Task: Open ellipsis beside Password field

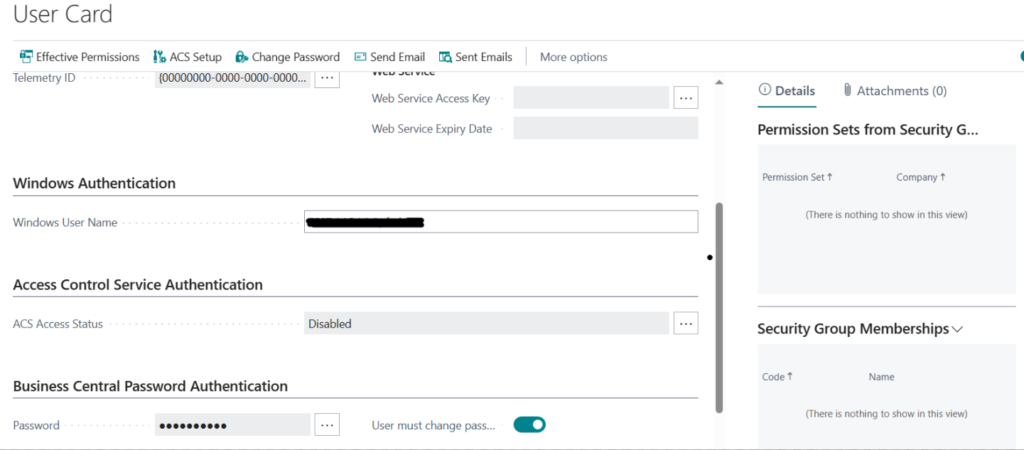Action: click(x=327, y=425)
